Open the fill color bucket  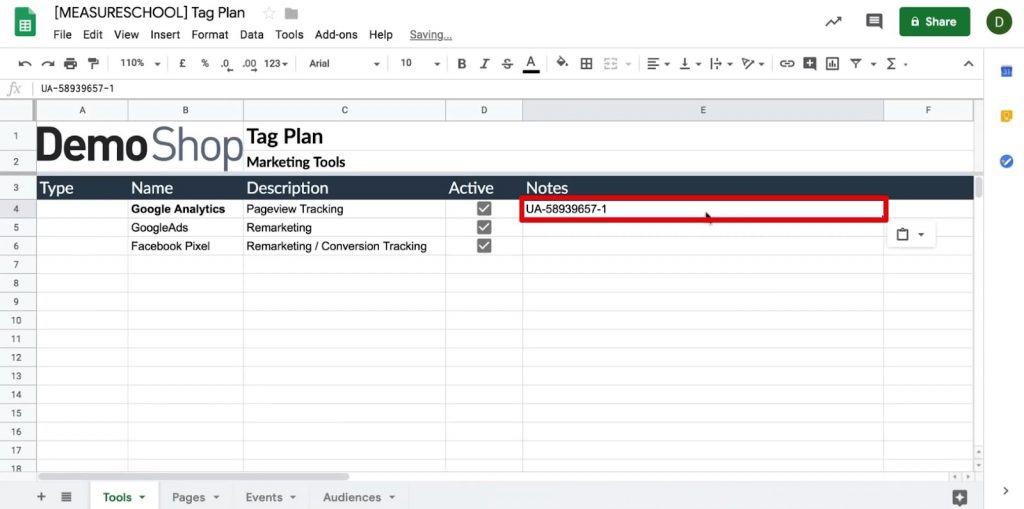[x=562, y=63]
